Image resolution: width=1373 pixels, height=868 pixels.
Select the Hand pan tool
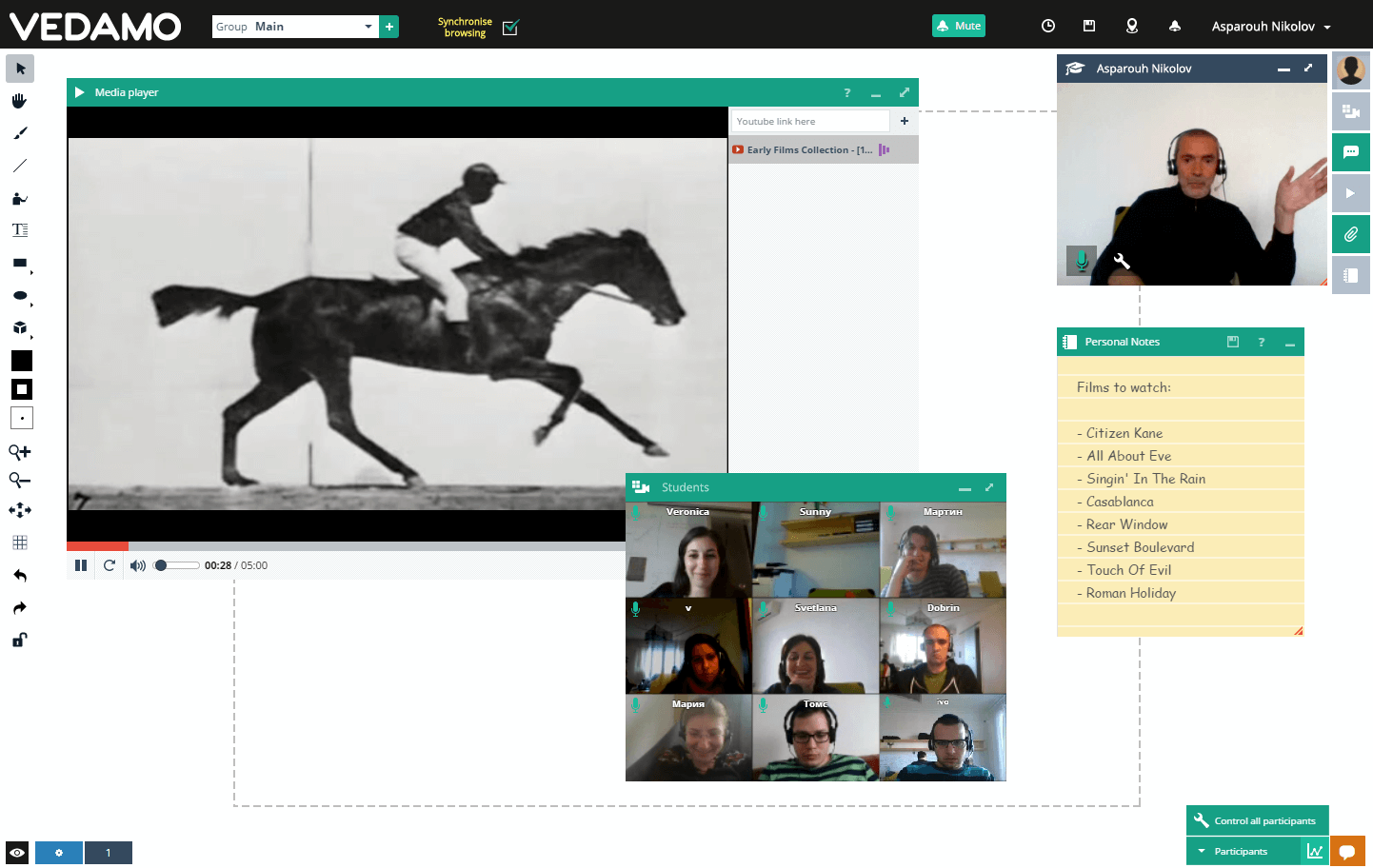coord(19,100)
